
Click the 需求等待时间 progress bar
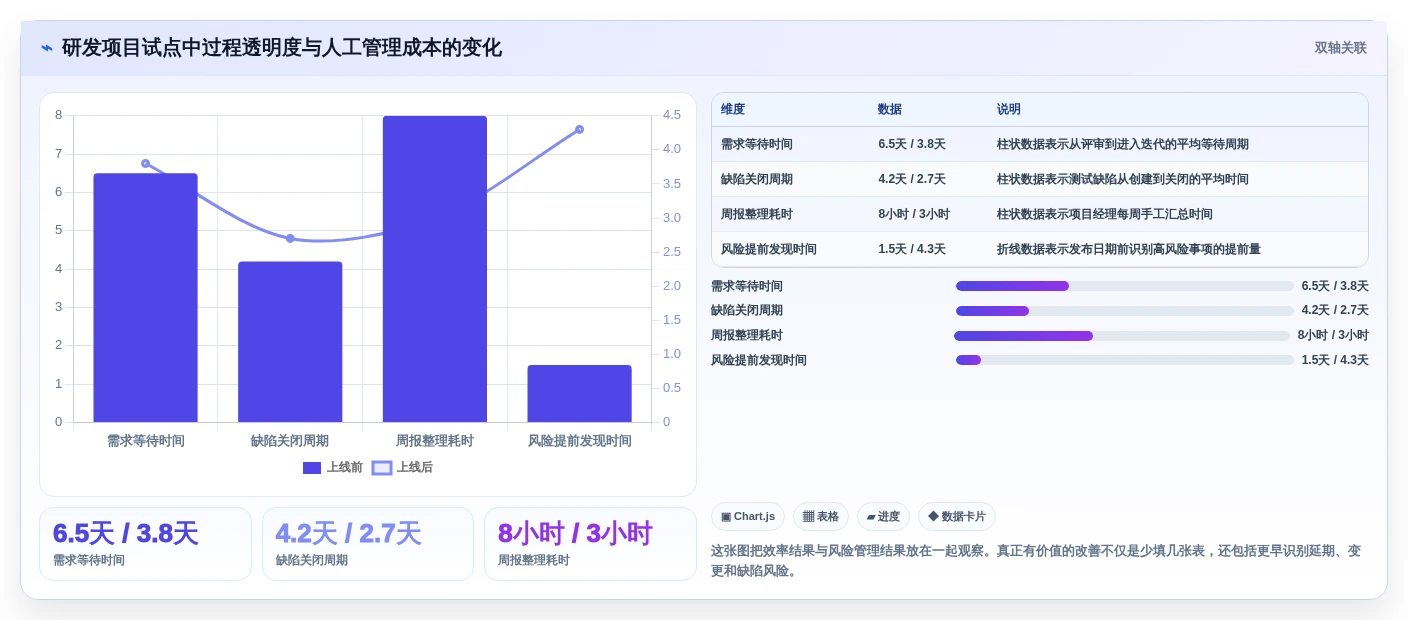point(1124,286)
